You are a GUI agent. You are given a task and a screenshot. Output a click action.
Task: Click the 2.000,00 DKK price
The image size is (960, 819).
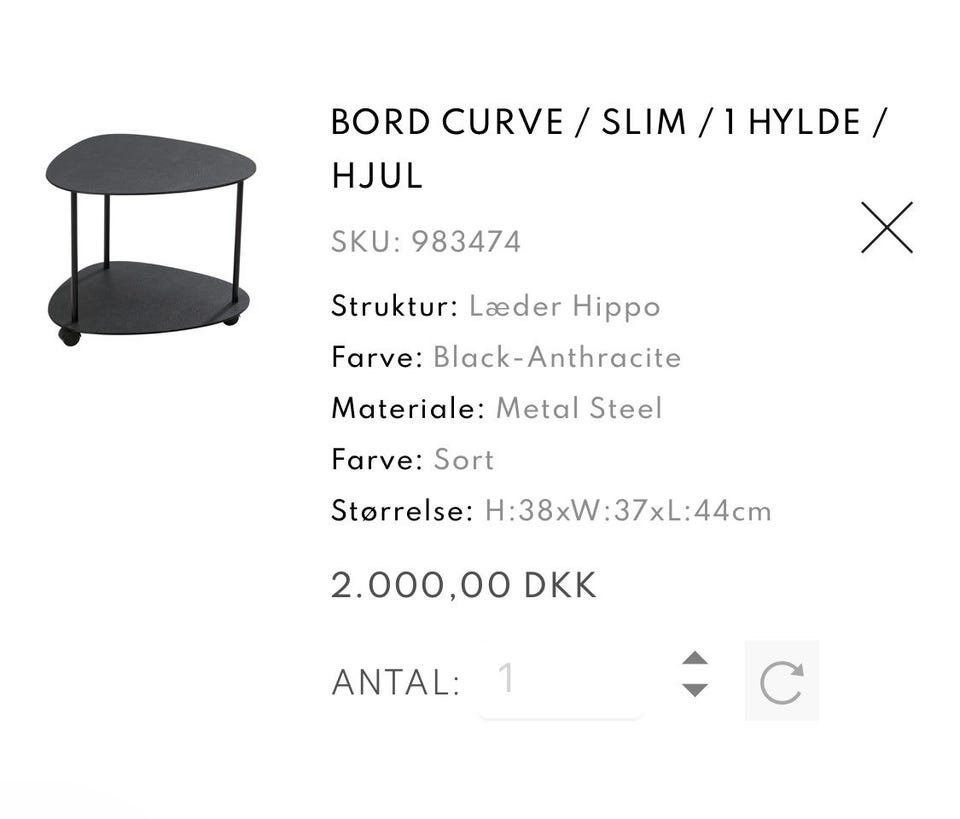click(463, 586)
